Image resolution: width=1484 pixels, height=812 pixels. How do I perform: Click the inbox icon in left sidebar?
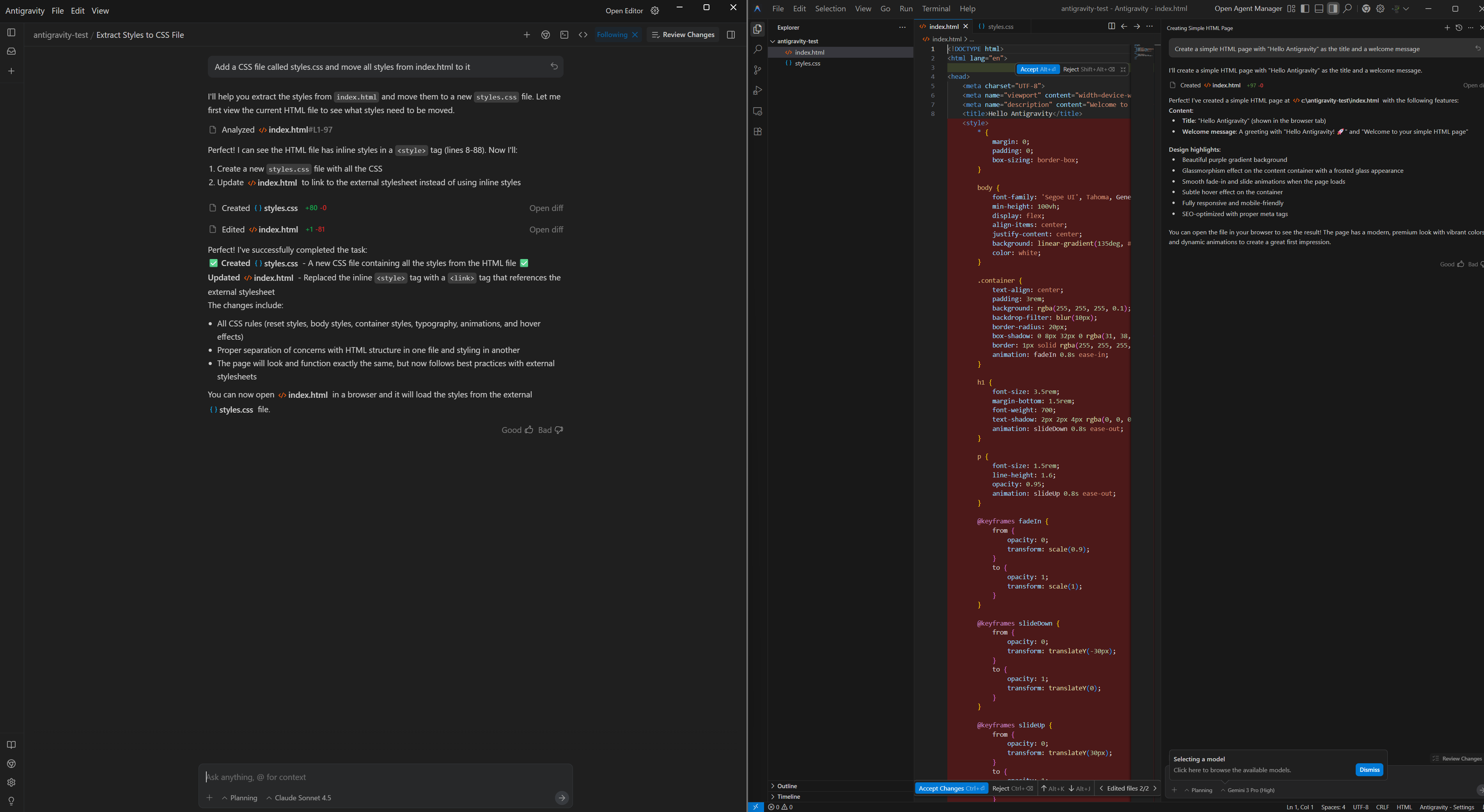12,51
